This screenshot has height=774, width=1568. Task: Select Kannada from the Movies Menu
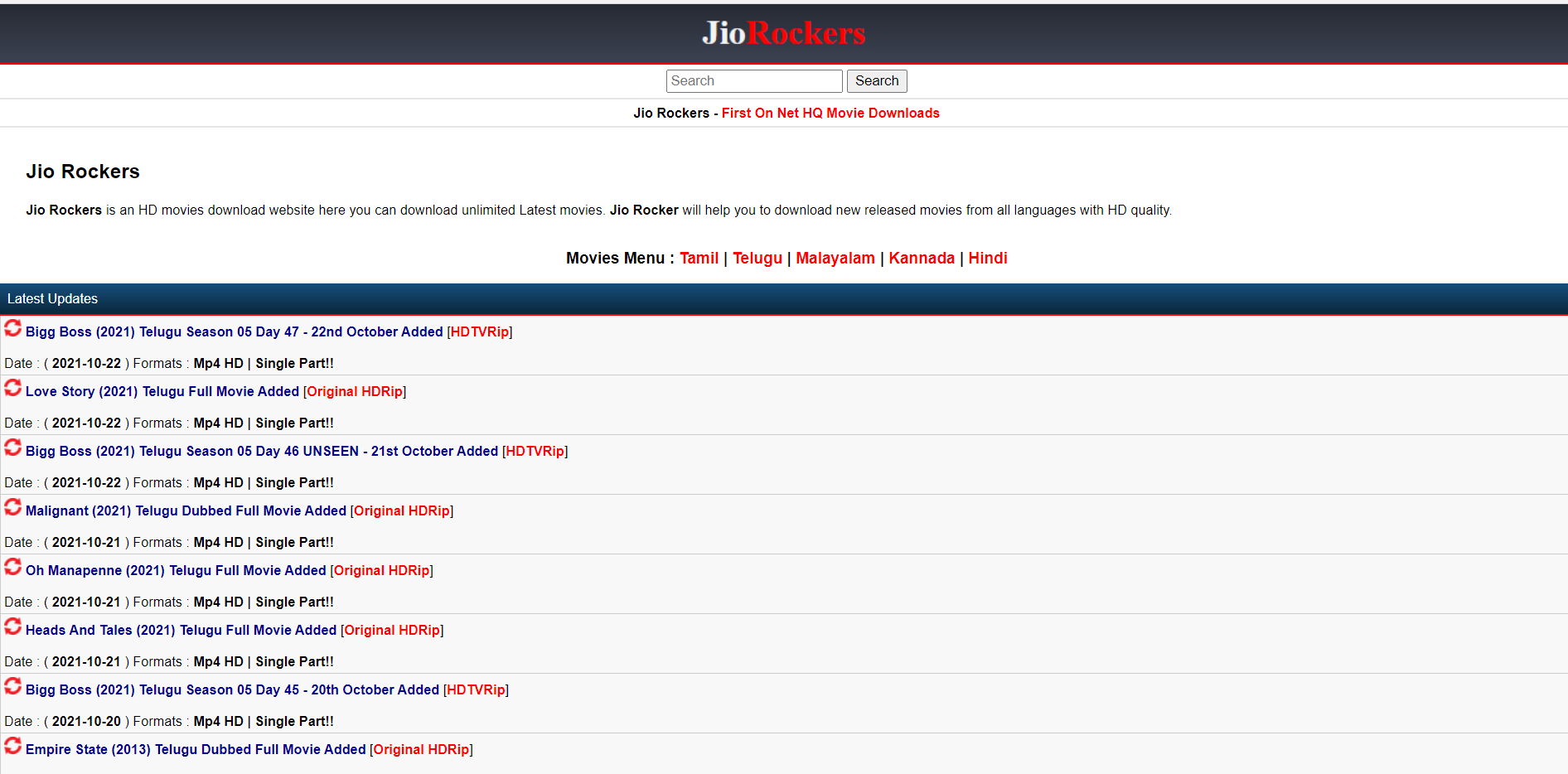point(921,259)
